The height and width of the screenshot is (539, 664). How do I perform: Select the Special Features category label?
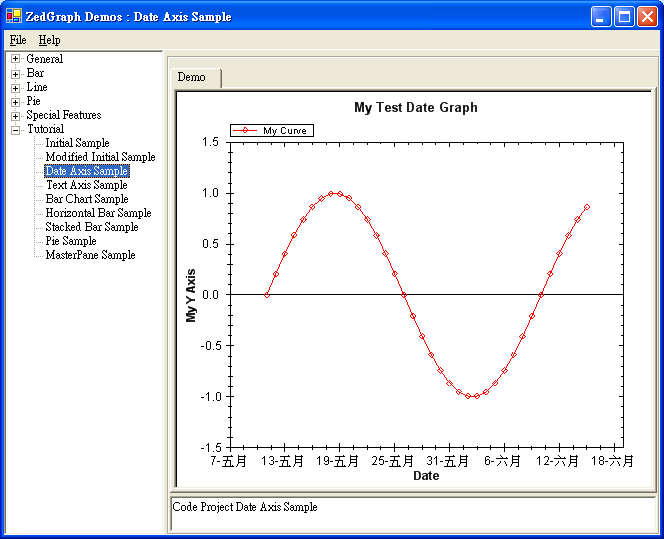(x=64, y=115)
